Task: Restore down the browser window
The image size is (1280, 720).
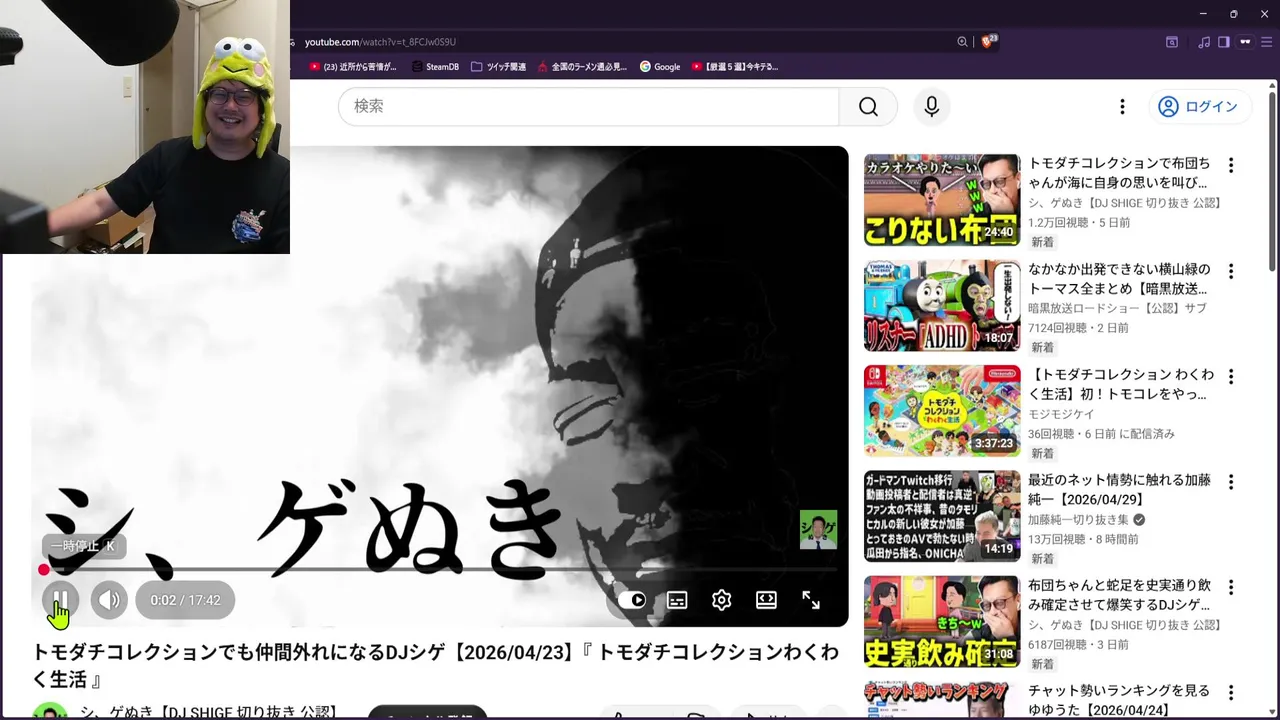Action: (1233, 14)
